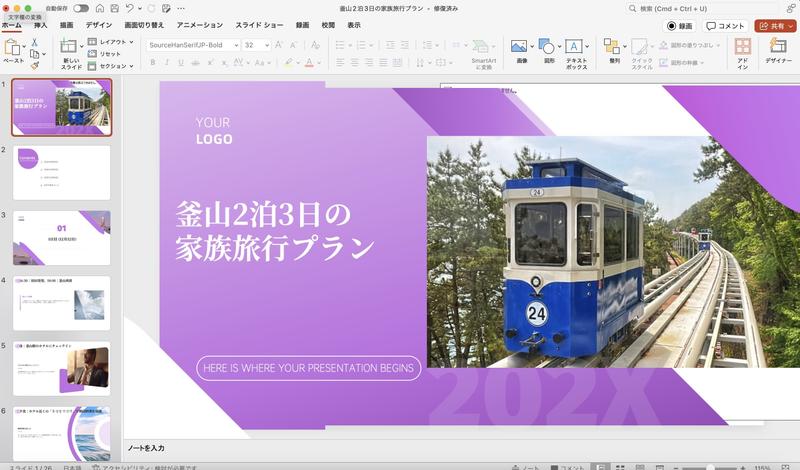Open the font size 32 dropdown

pos(257,45)
